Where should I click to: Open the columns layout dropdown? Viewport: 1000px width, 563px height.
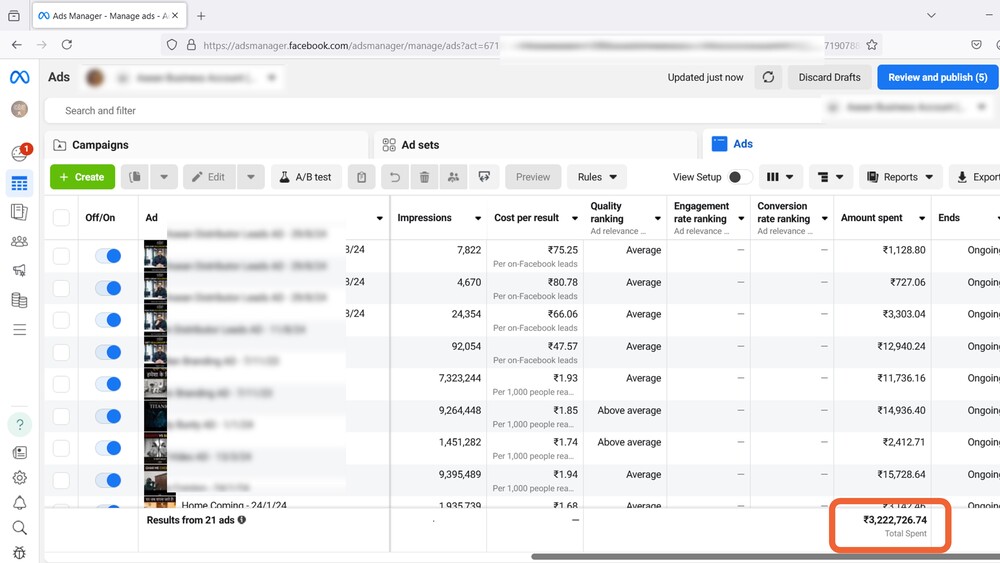point(780,177)
